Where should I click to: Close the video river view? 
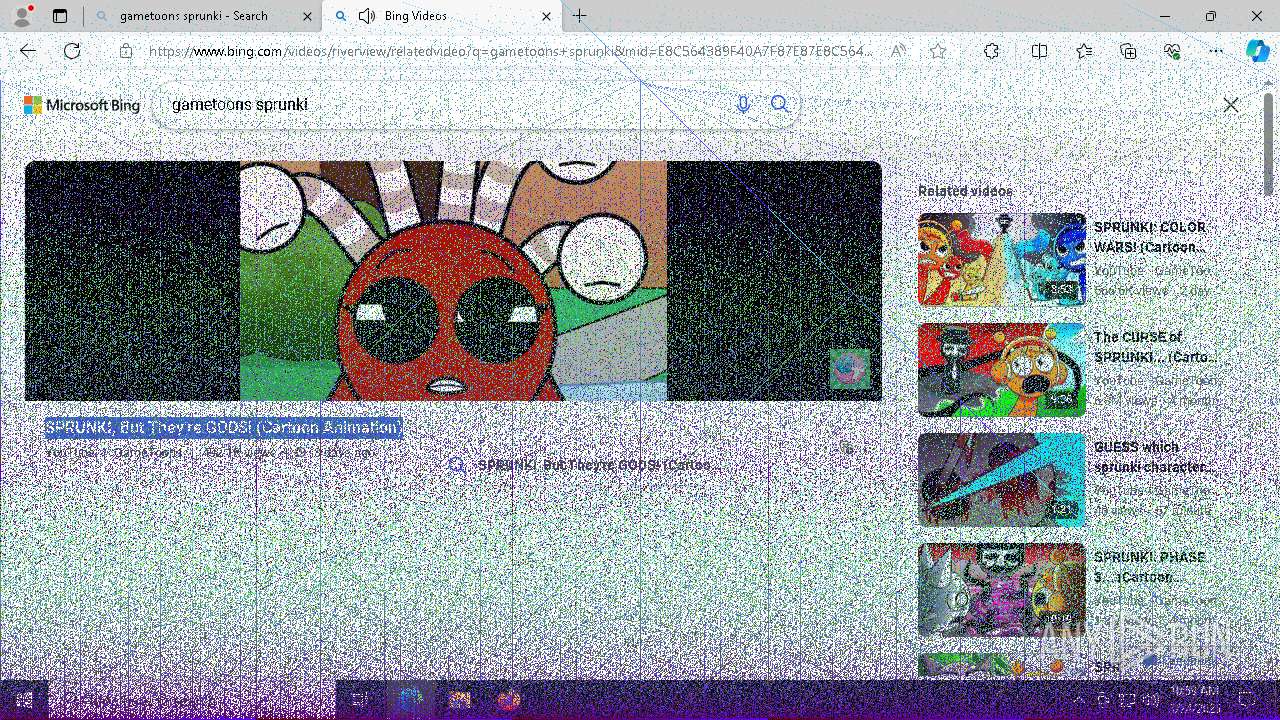pyautogui.click(x=1231, y=105)
